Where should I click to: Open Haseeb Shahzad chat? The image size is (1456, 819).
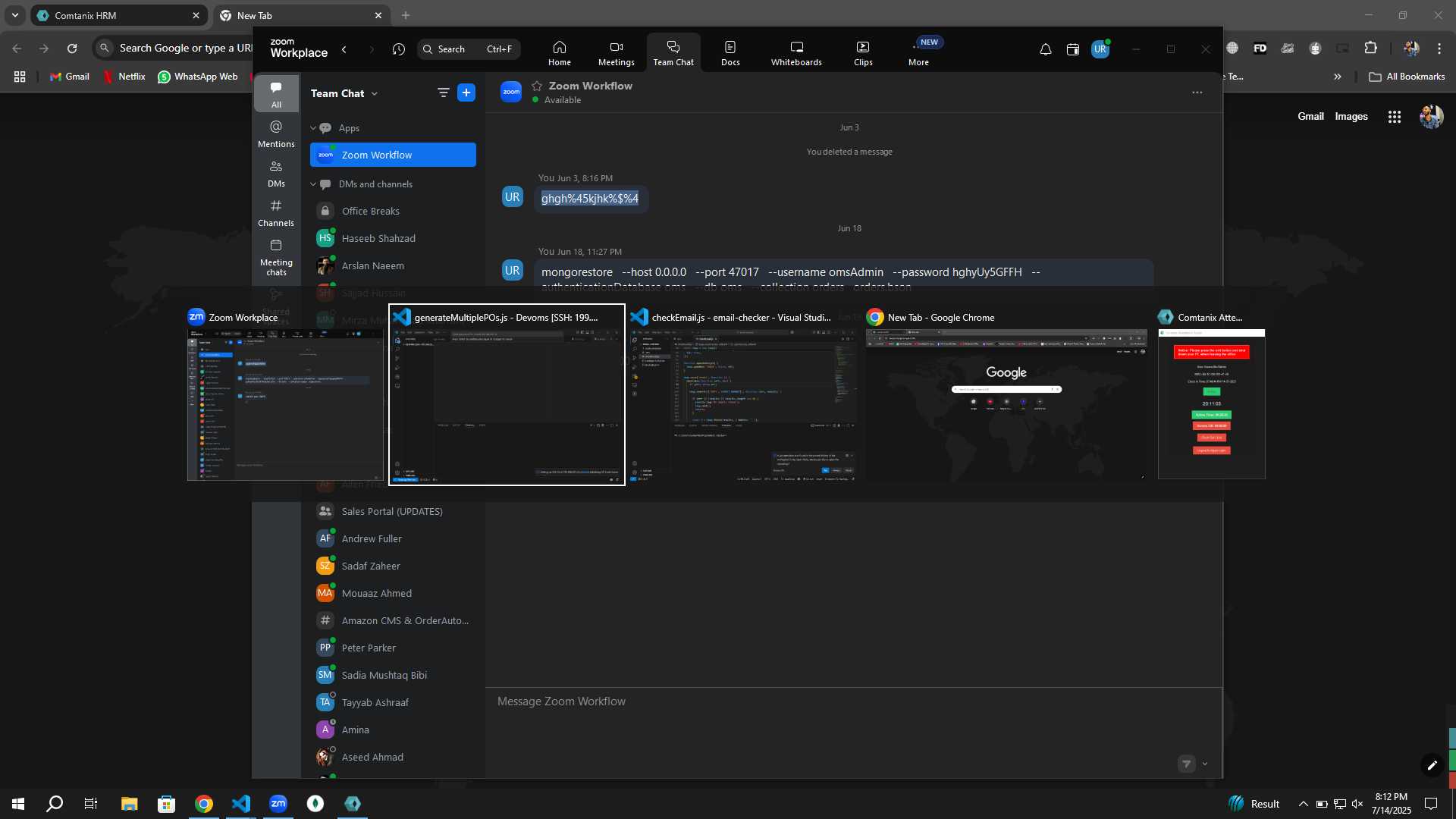tap(393, 238)
